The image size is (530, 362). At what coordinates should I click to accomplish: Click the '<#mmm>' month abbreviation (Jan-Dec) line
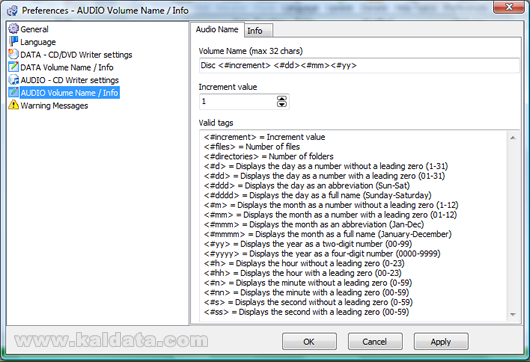314,224
